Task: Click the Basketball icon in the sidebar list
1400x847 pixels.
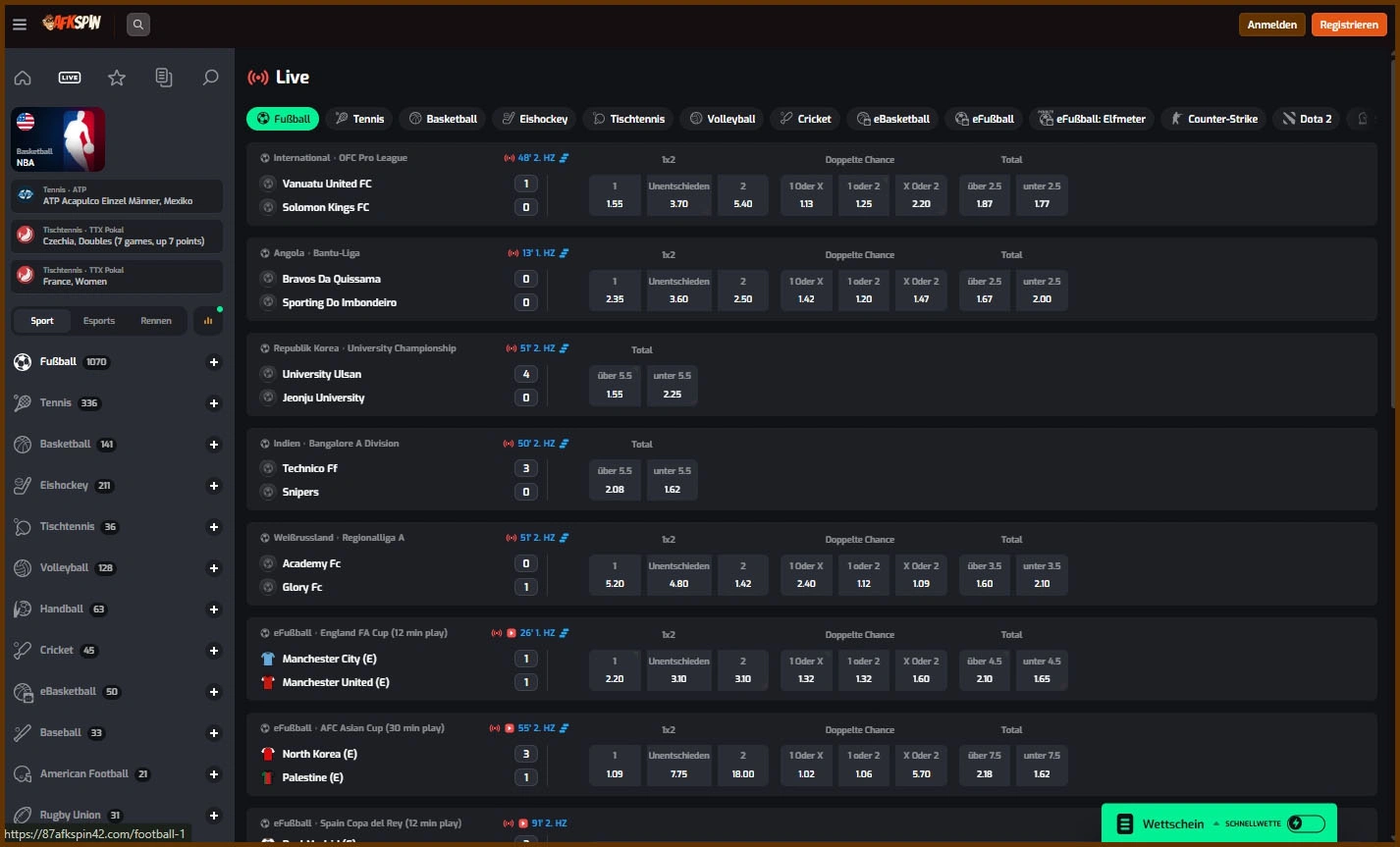Action: 23,445
